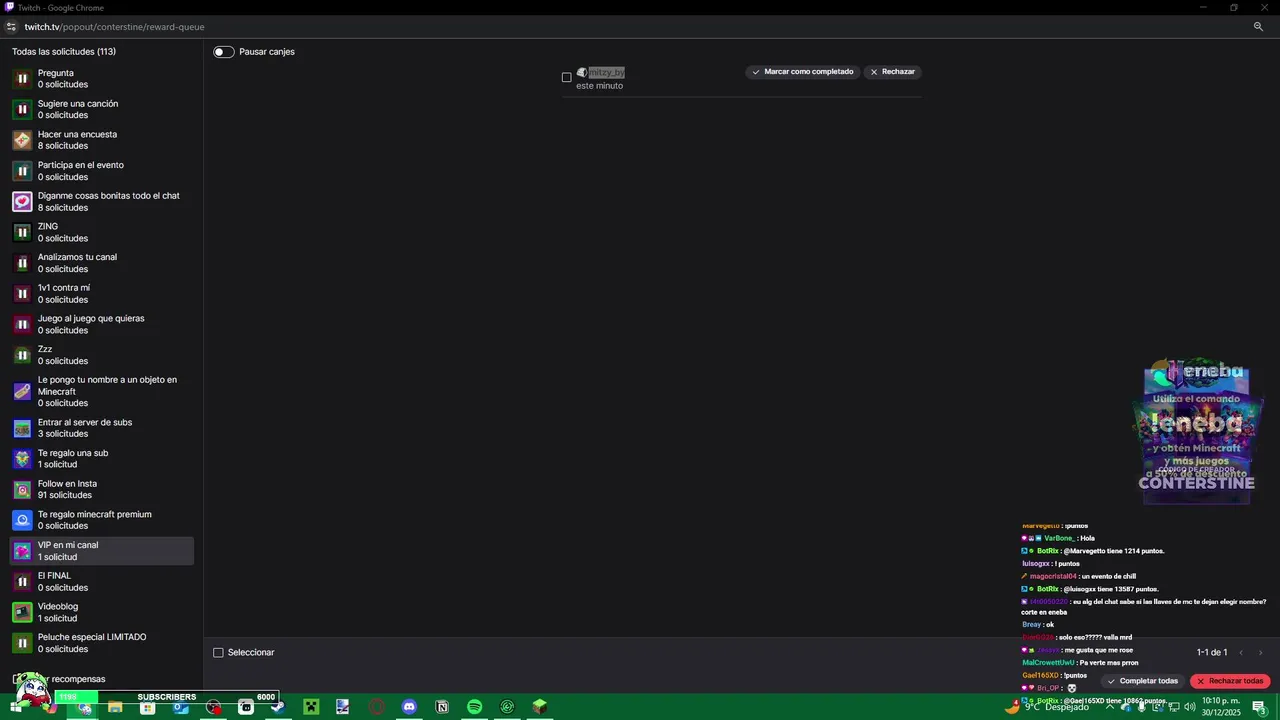The image size is (1280, 720).
Task: Select Juego al juego que quieras icon
Action: coord(22,324)
